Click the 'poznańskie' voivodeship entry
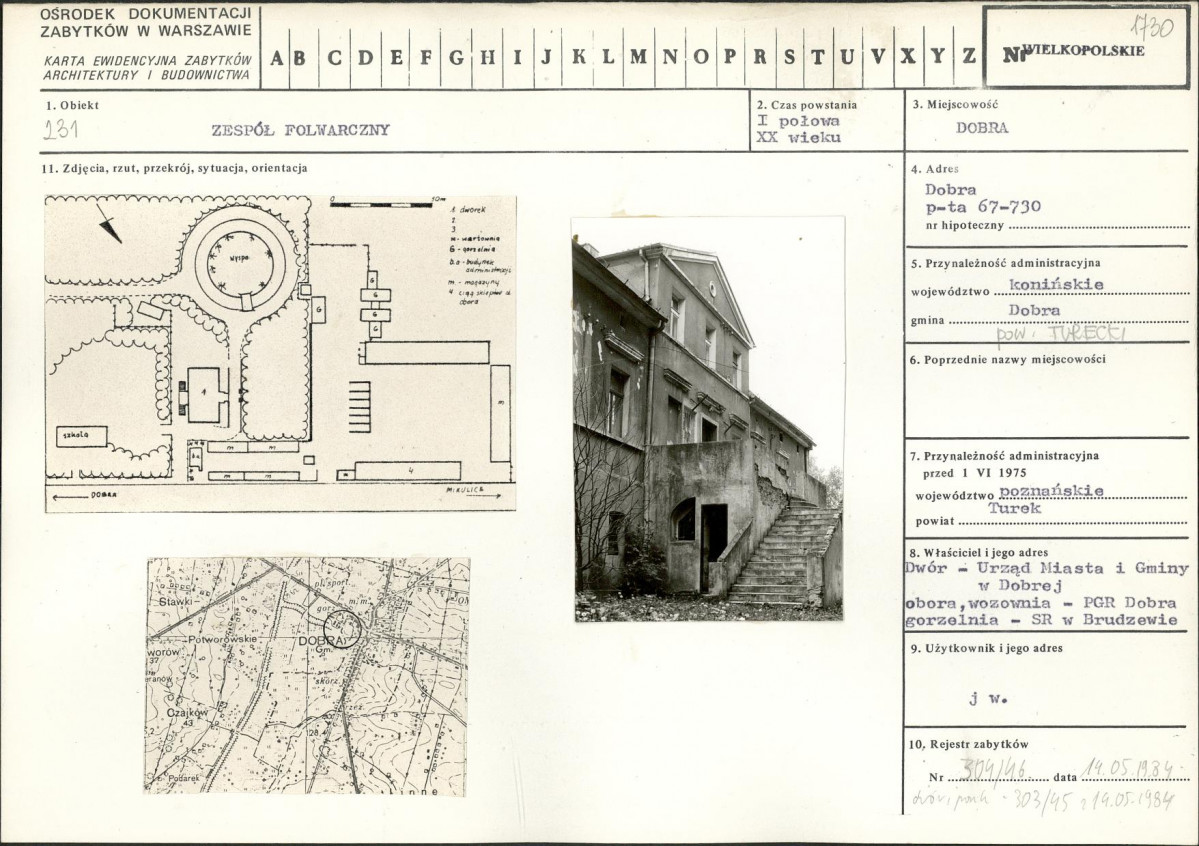 pos(1051,491)
